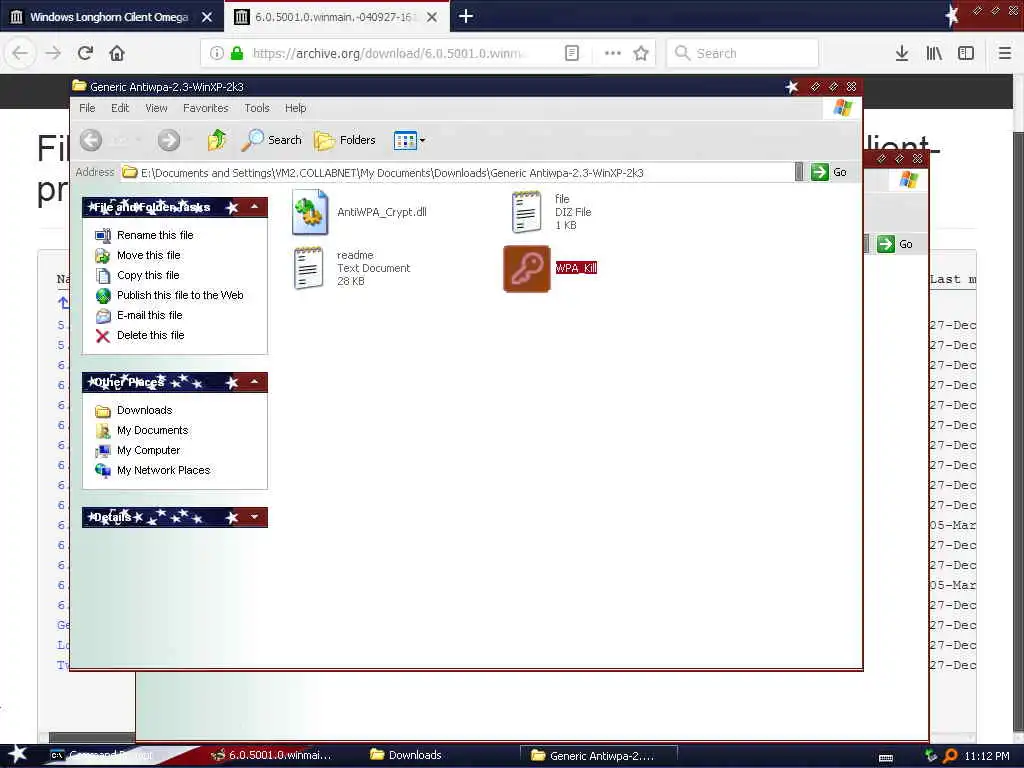Close the 6.0.5001.0.winmain browser tab

pyautogui.click(x=432, y=17)
